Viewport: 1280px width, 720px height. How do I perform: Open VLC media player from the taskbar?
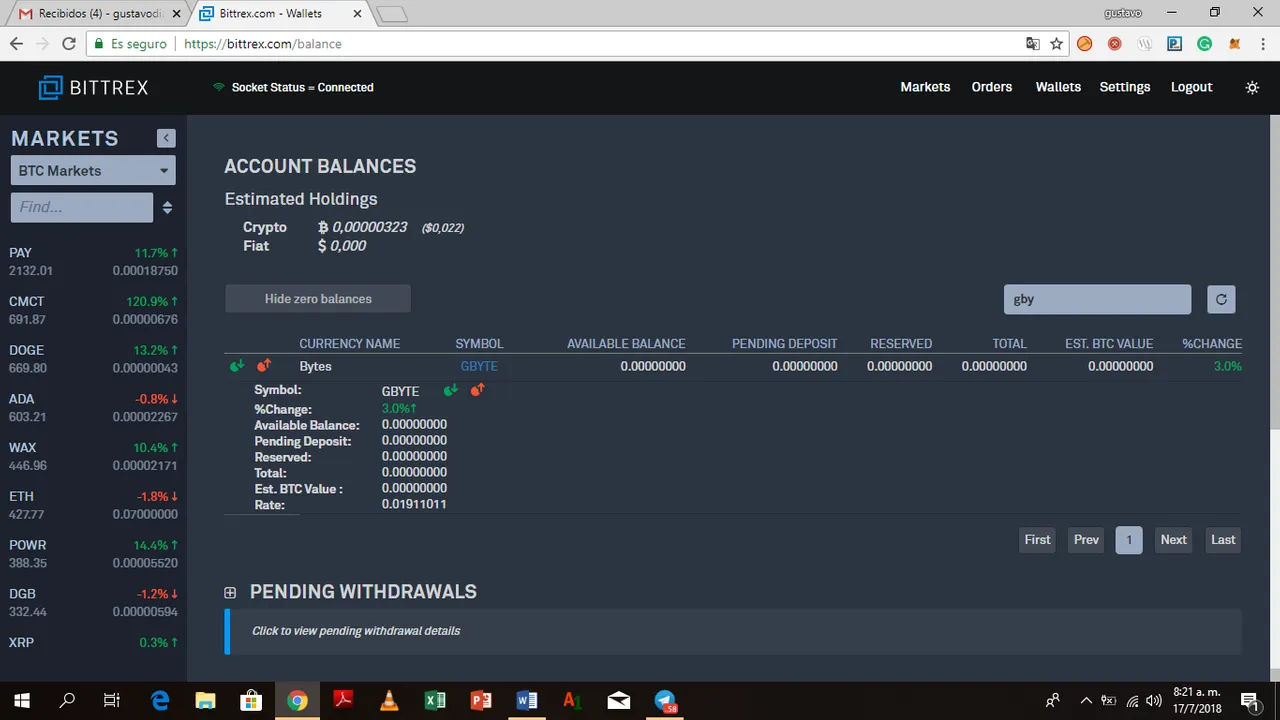(389, 700)
